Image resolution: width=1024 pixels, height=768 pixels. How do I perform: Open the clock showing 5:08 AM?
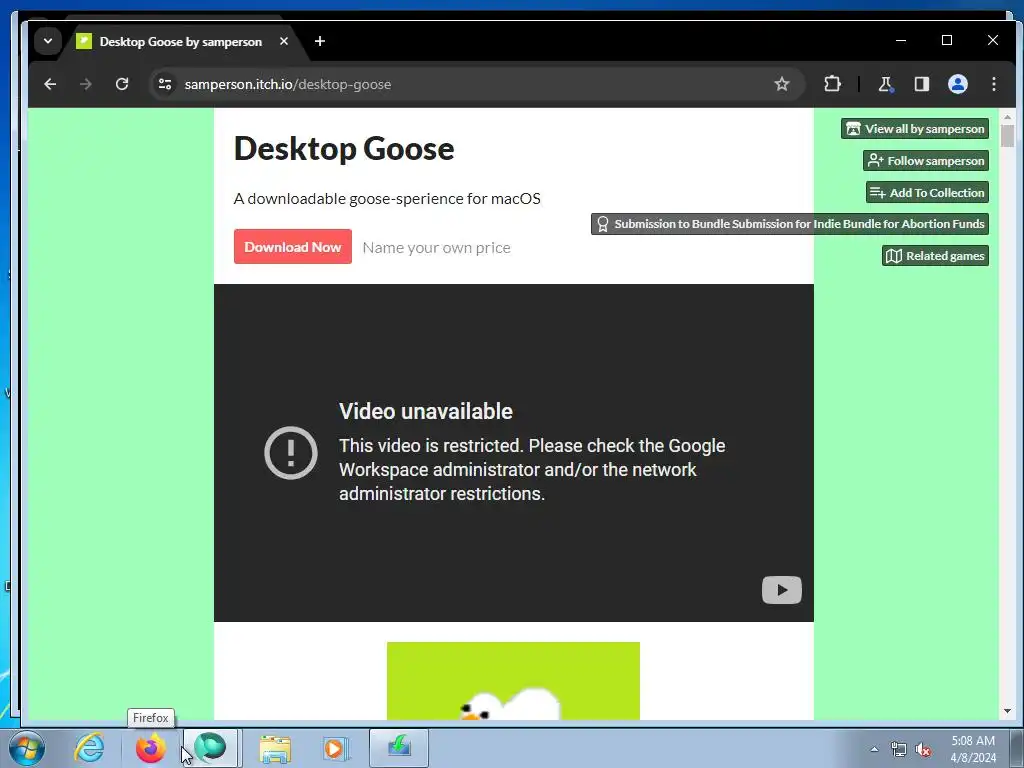tap(973, 749)
